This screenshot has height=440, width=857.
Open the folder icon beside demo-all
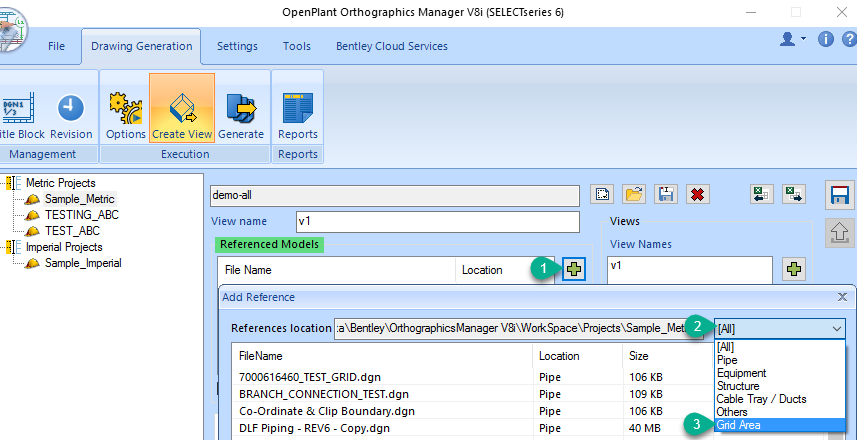click(x=635, y=195)
